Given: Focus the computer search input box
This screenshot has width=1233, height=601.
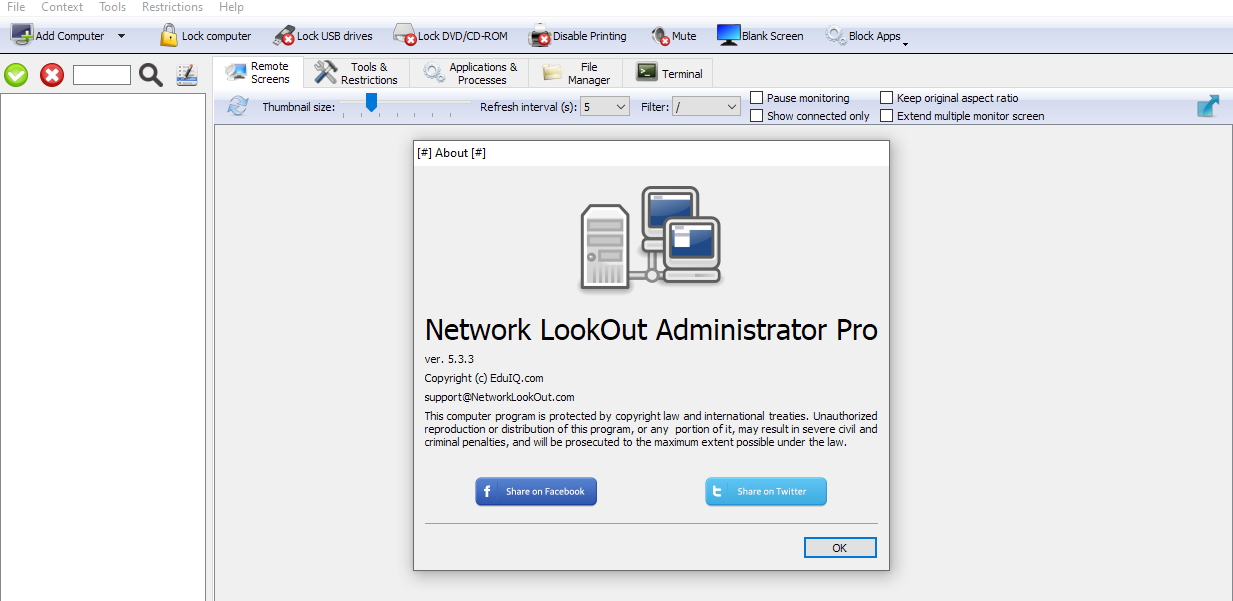Looking at the screenshot, I should pos(102,75).
